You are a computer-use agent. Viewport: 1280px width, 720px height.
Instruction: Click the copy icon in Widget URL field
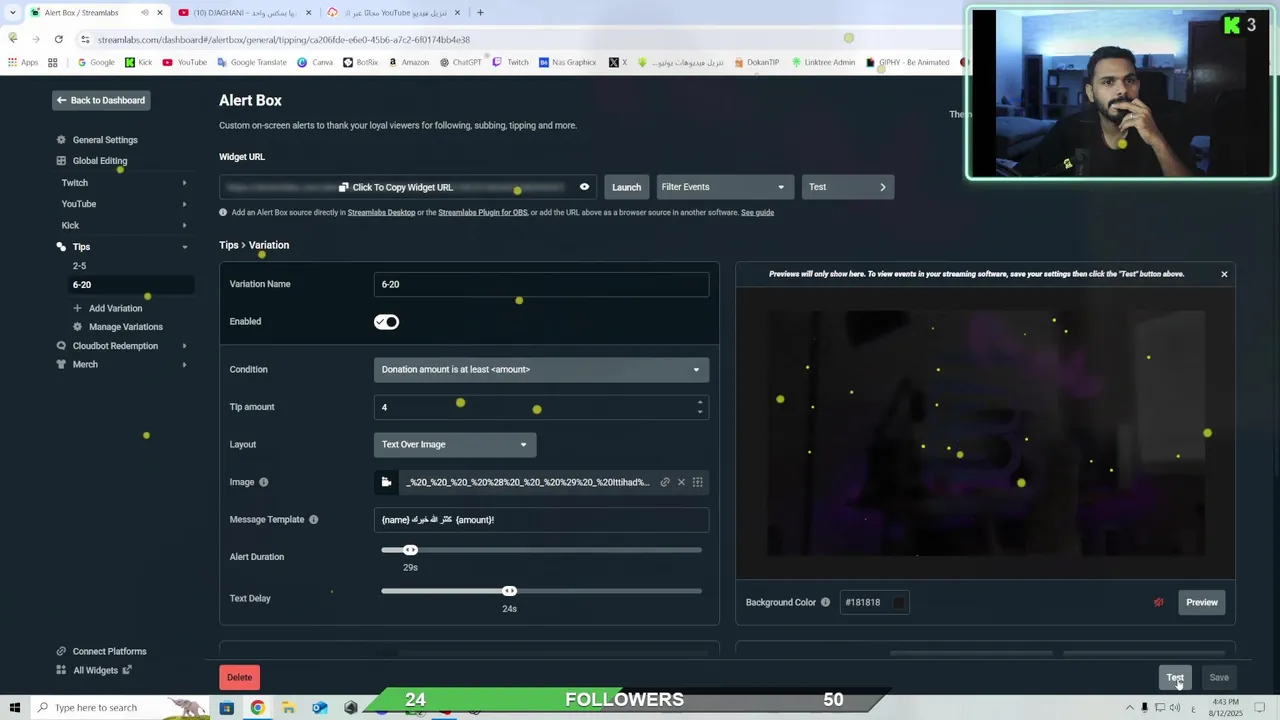pyautogui.click(x=343, y=187)
